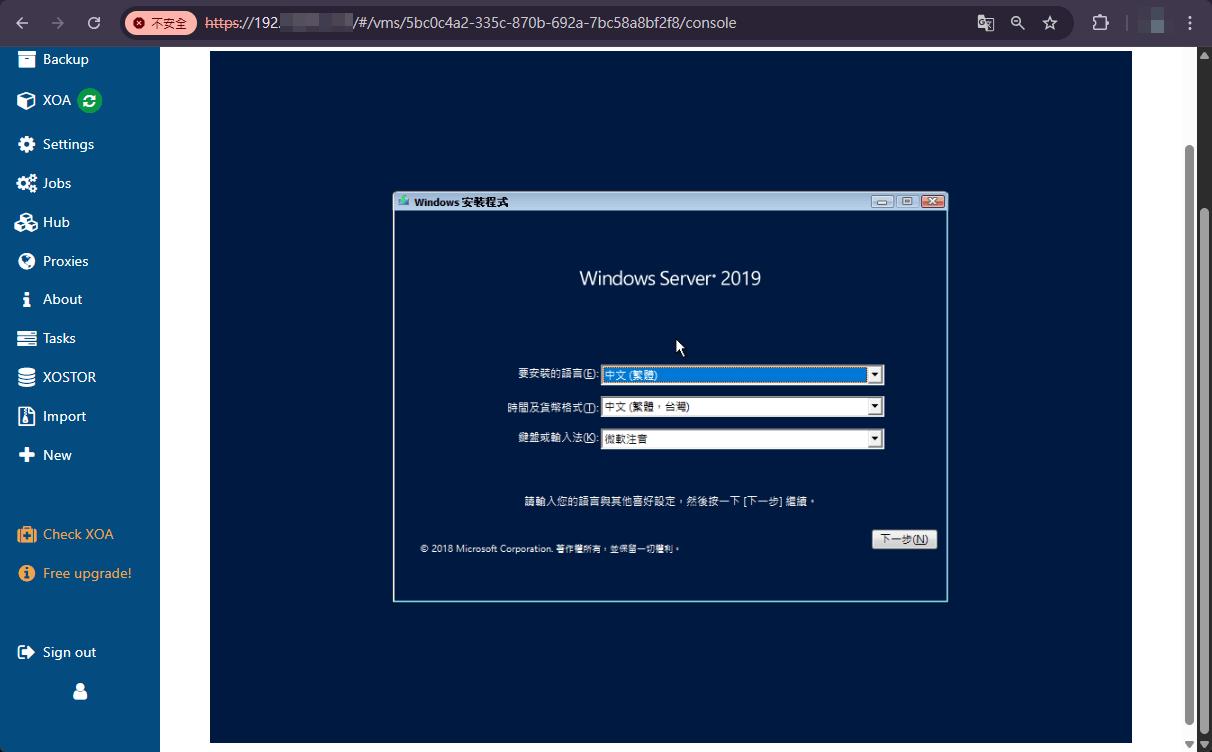Click the translate page icon in address bar
Image resolution: width=1212 pixels, height=752 pixels.
(x=985, y=22)
